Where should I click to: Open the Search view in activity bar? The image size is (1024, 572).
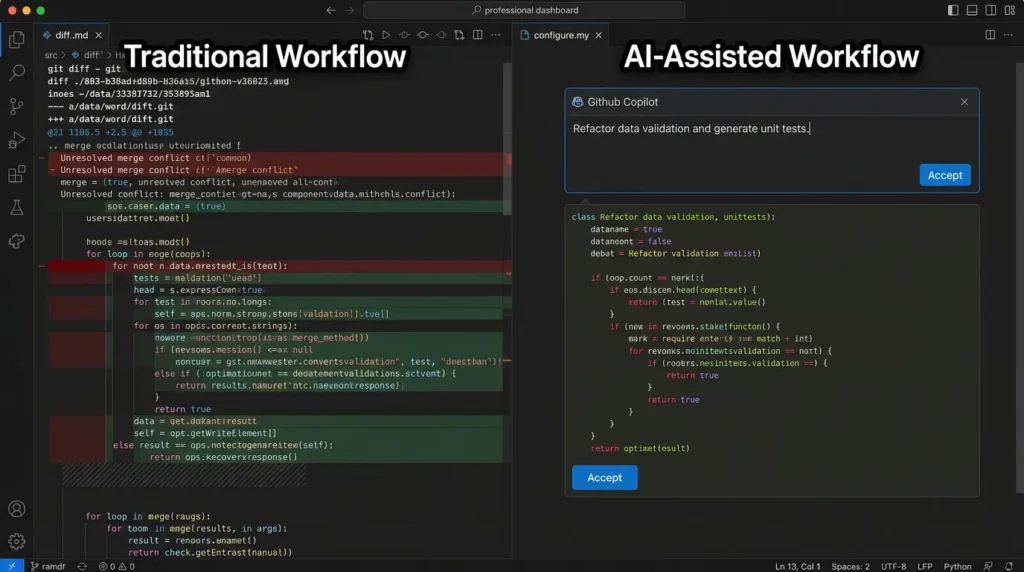pyautogui.click(x=17, y=72)
